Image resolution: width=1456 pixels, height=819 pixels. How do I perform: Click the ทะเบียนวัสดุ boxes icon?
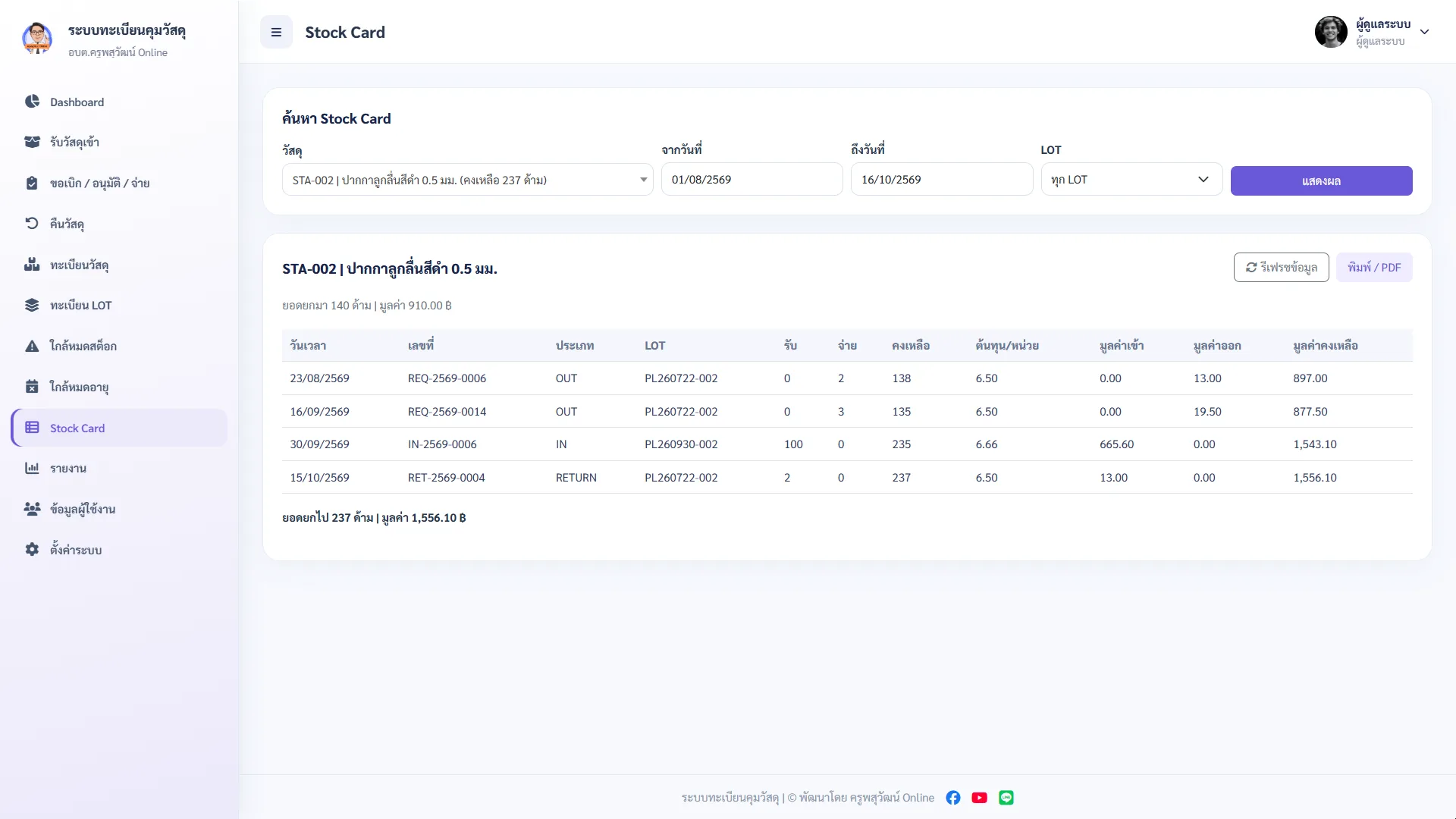pos(32,264)
